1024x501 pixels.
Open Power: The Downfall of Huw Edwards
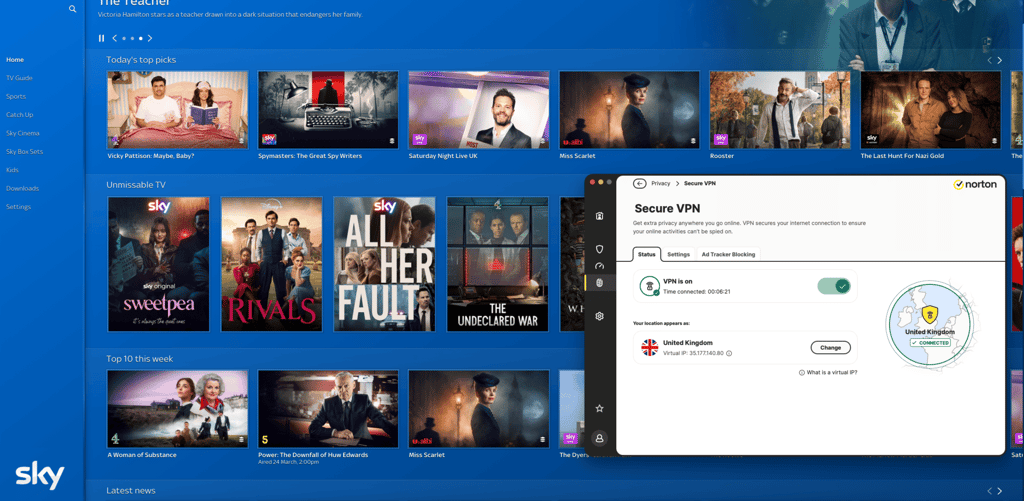point(328,409)
